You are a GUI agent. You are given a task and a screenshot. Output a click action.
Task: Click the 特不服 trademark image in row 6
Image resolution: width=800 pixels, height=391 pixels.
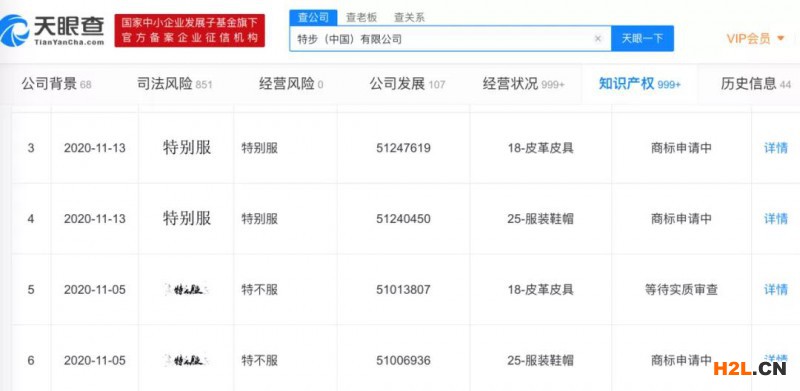(187, 361)
